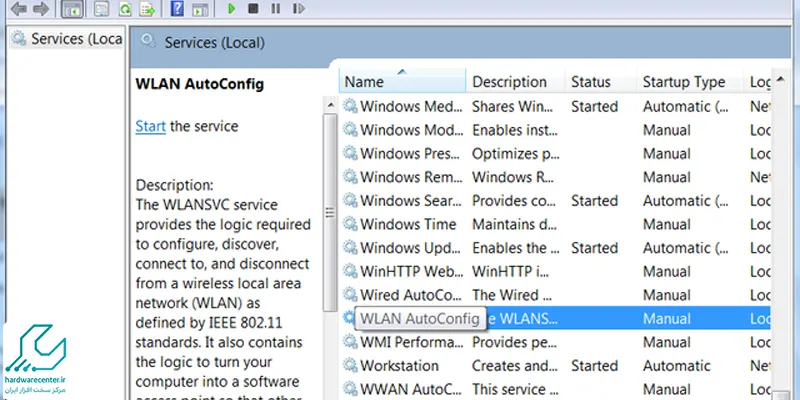800x400 pixels.
Task: Select the Windows Mod... service name
Action: (x=411, y=130)
